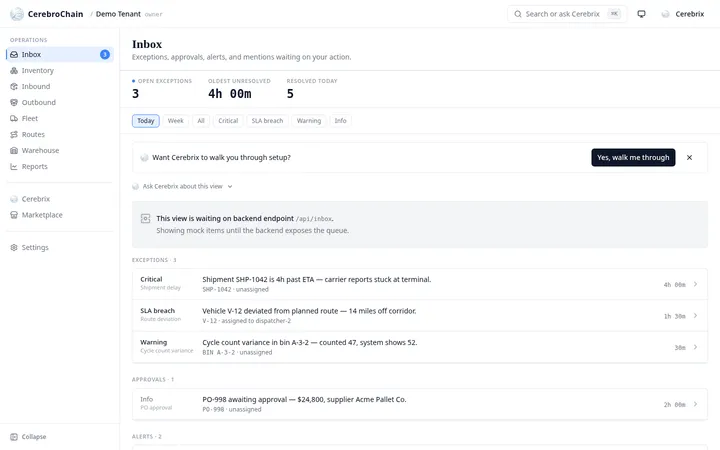Click the Inbox unread count badge
This screenshot has width=720, height=450.
105,54
